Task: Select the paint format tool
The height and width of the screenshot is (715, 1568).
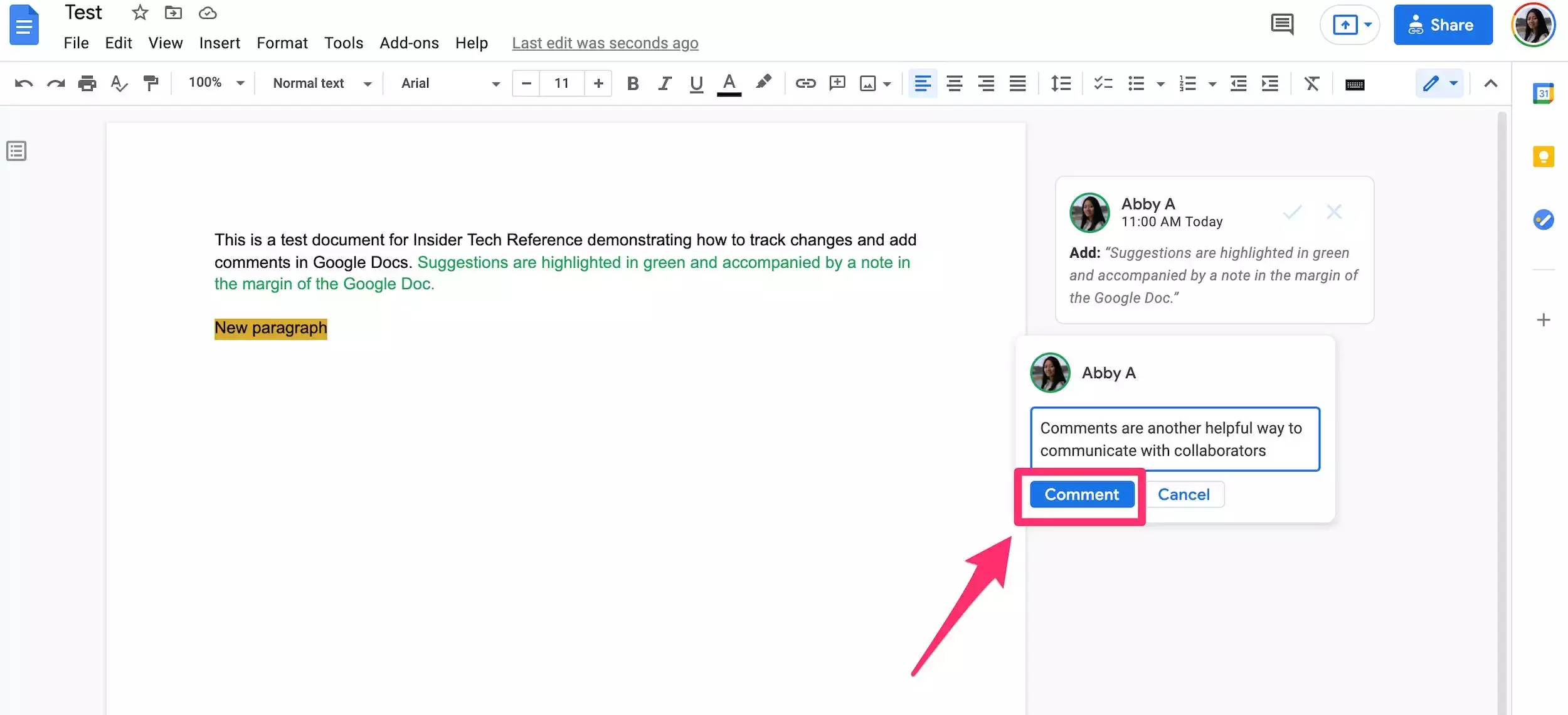Action: tap(151, 83)
